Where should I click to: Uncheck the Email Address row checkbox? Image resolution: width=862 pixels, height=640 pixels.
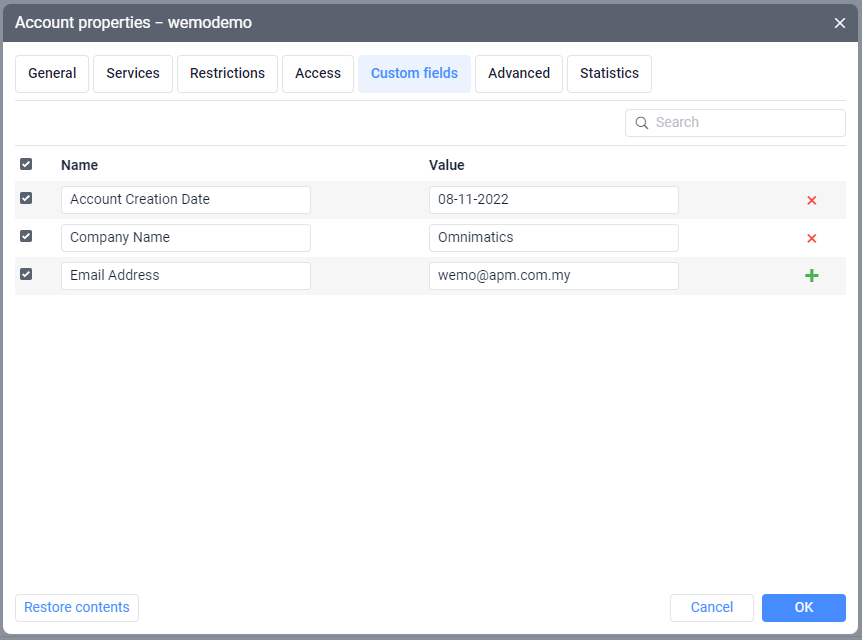coord(26,274)
